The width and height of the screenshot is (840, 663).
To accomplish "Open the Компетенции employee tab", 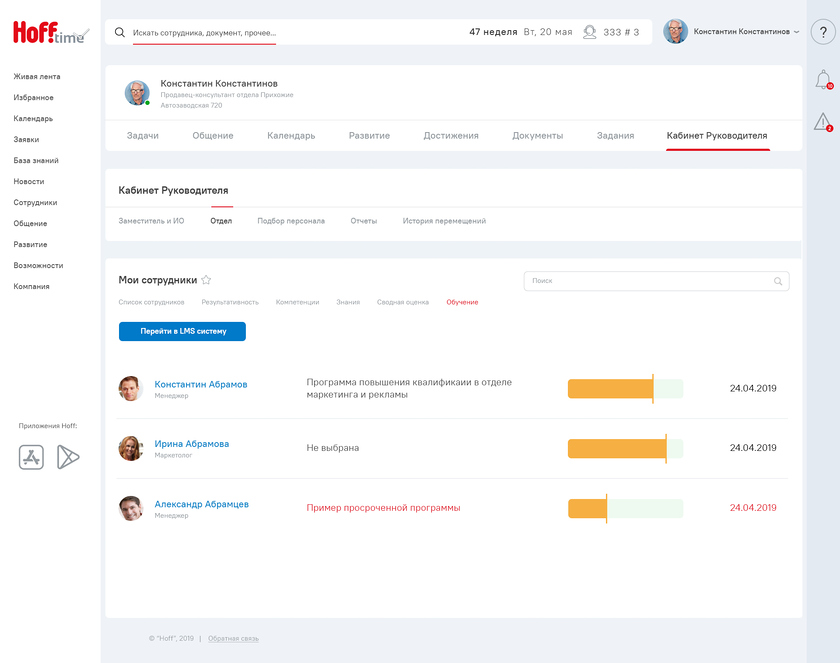I will (297, 302).
